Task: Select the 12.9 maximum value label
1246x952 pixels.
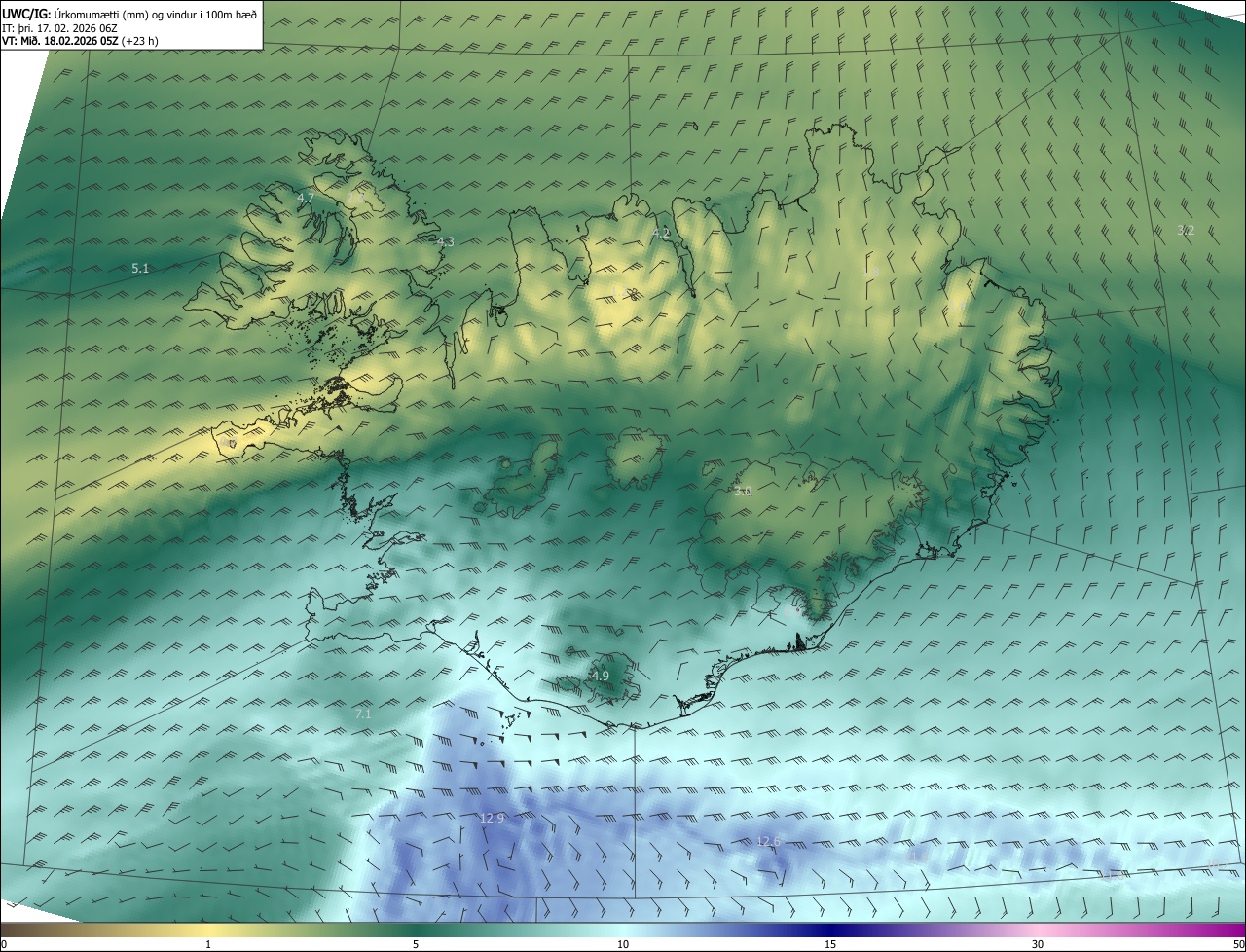Action: point(493,818)
